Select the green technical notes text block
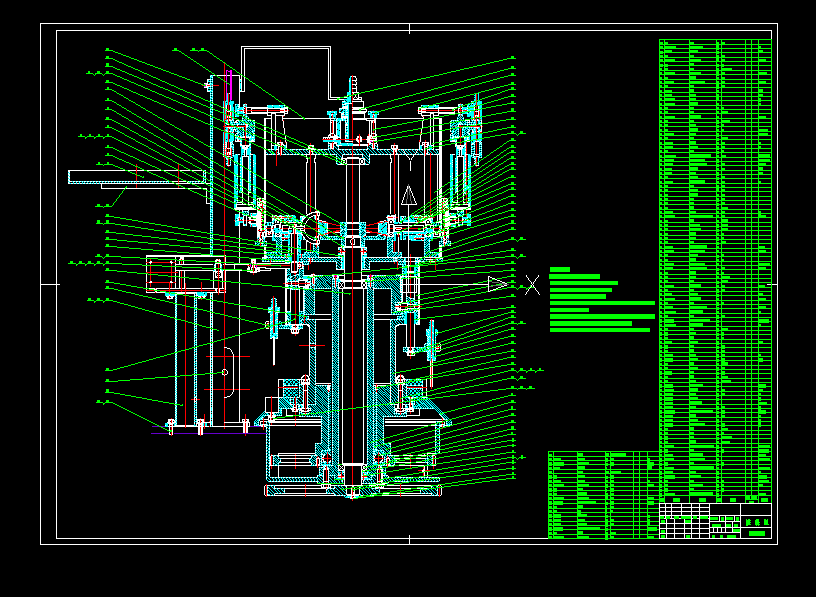The image size is (816, 597). pyautogui.click(x=602, y=304)
